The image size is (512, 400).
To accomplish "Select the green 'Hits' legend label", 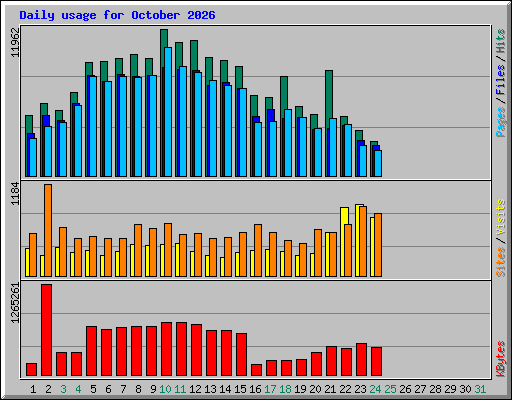I will (x=500, y=41).
